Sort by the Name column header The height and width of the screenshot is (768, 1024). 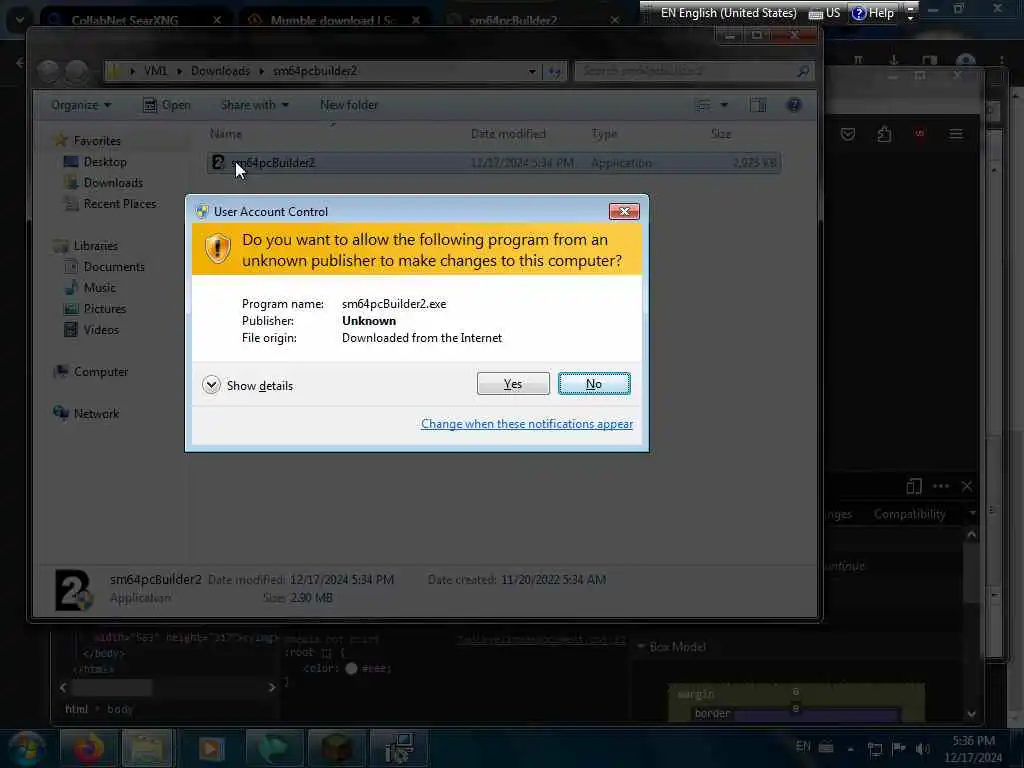(226, 134)
